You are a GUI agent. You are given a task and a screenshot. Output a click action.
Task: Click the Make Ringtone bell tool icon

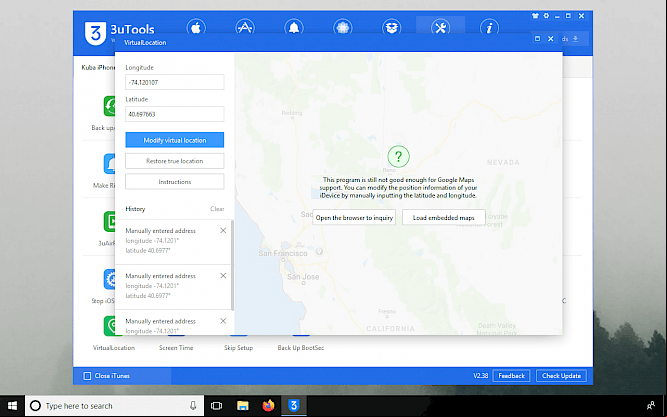pyautogui.click(x=109, y=164)
